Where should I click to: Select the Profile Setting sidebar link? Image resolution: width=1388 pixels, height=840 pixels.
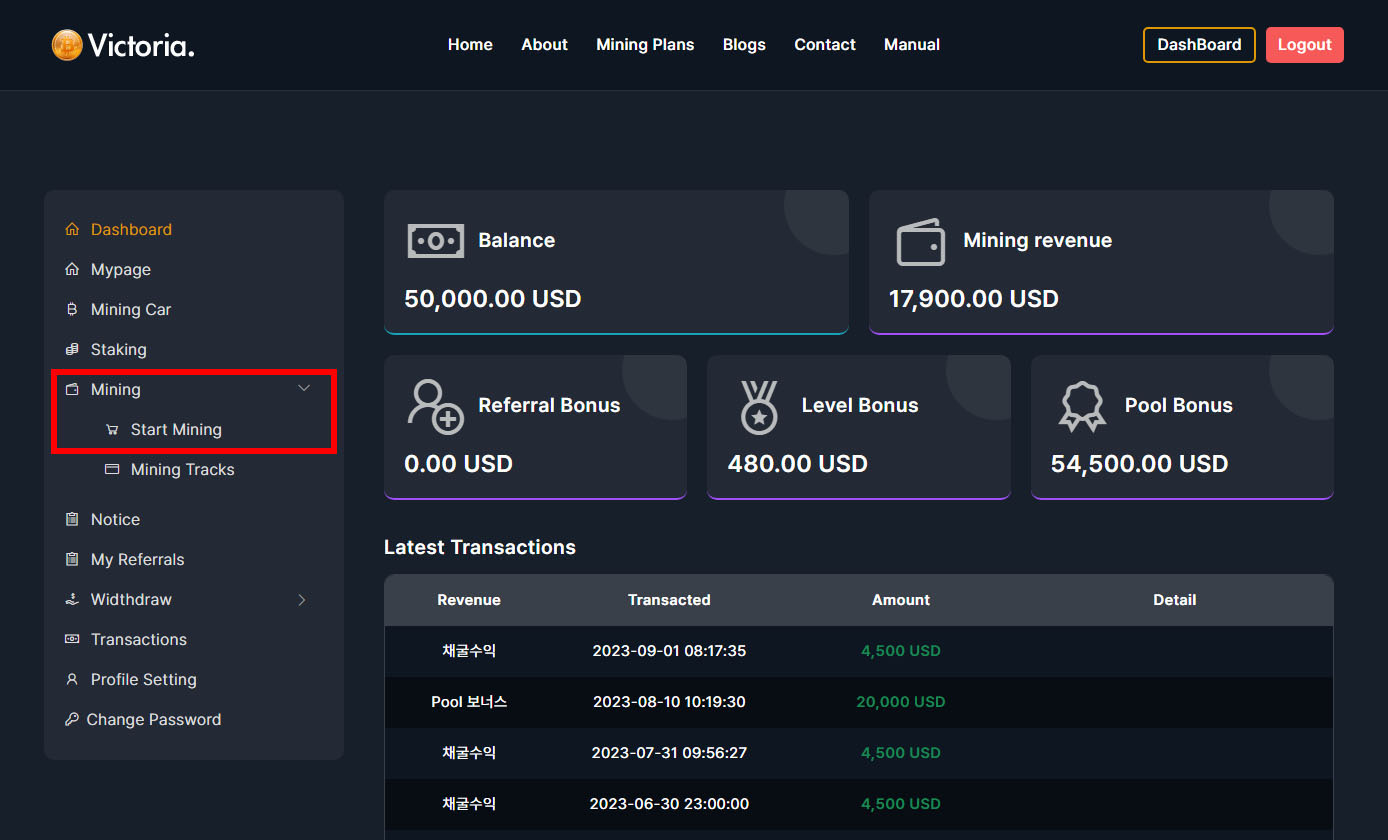click(143, 680)
